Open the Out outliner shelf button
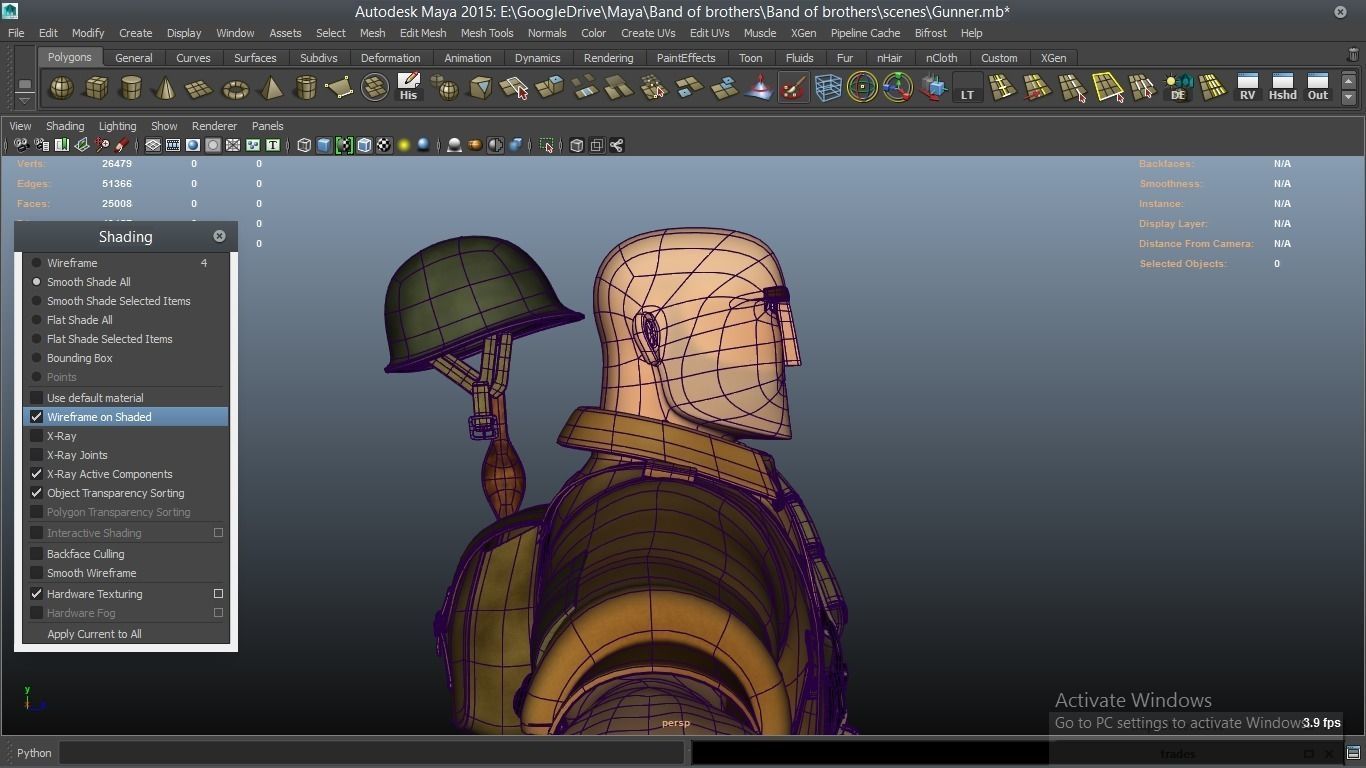Image resolution: width=1366 pixels, height=768 pixels. pyautogui.click(x=1318, y=88)
